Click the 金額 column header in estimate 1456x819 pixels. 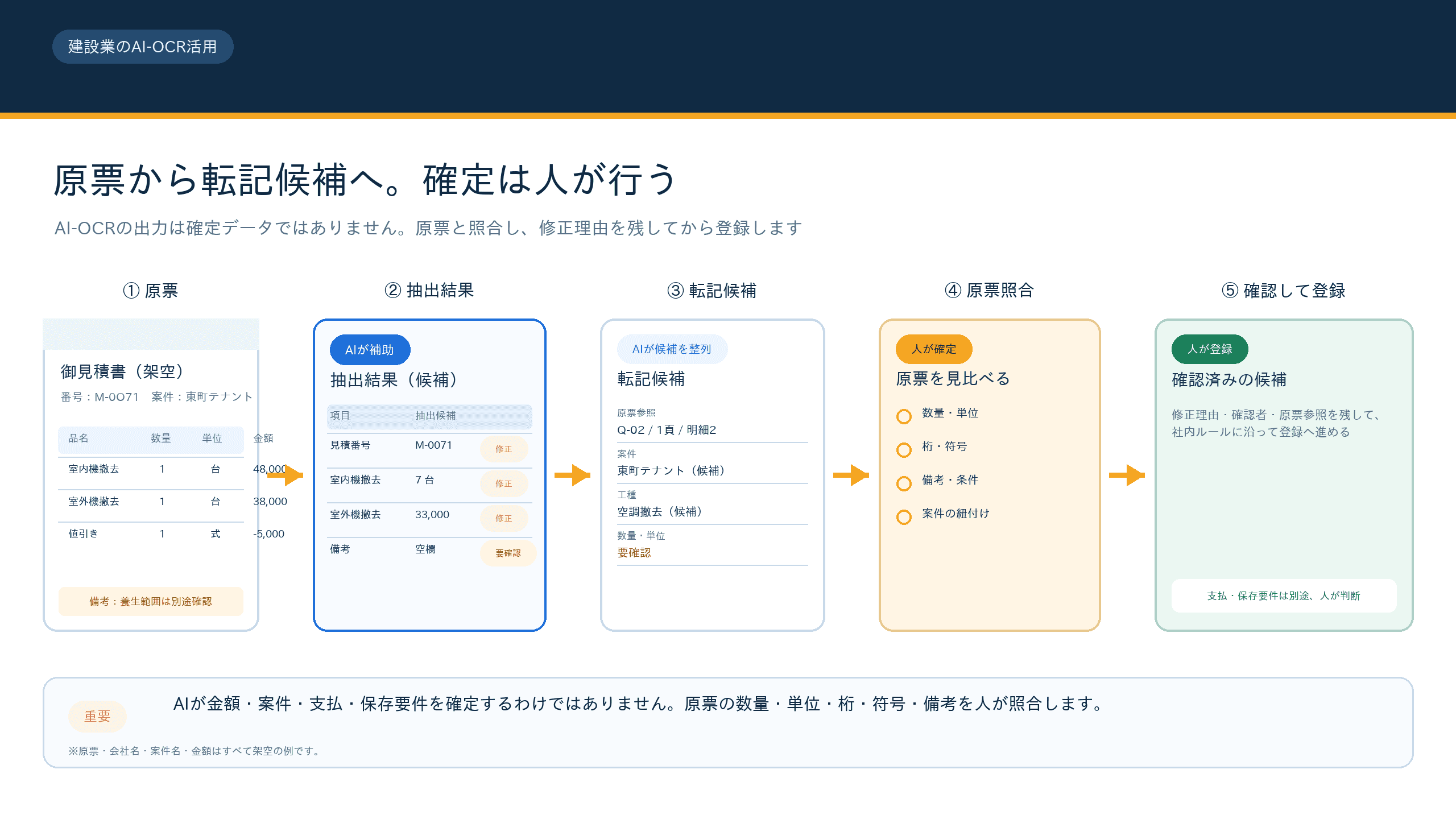coord(263,438)
